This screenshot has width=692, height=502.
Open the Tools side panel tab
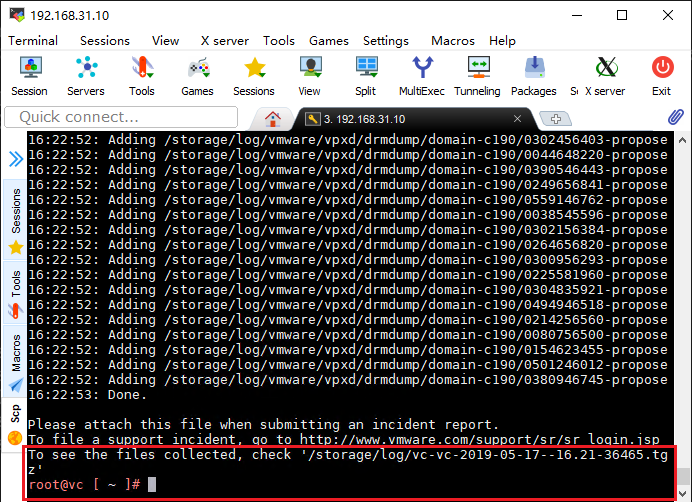[x=16, y=293]
